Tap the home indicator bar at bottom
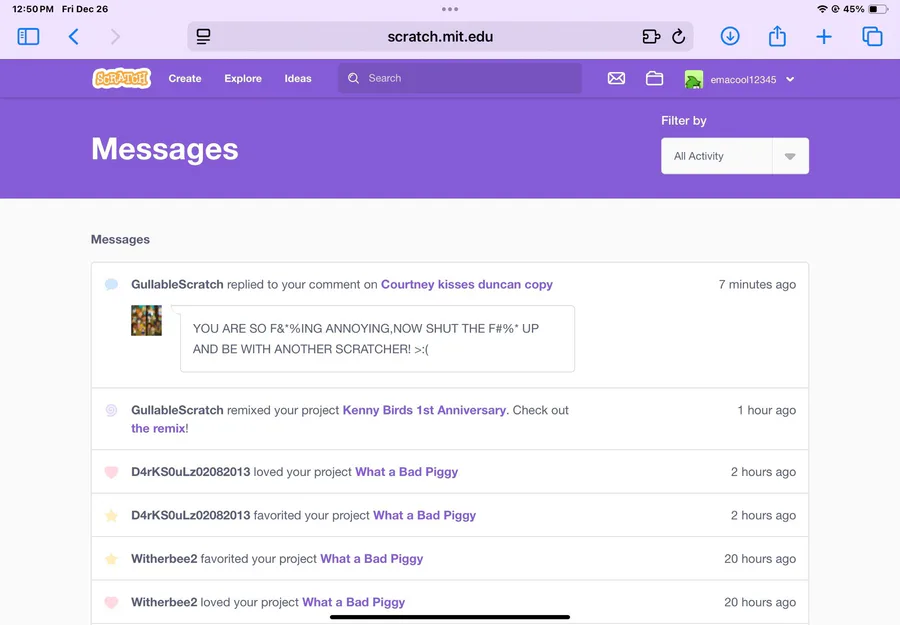The width and height of the screenshot is (900, 625). tap(450, 617)
